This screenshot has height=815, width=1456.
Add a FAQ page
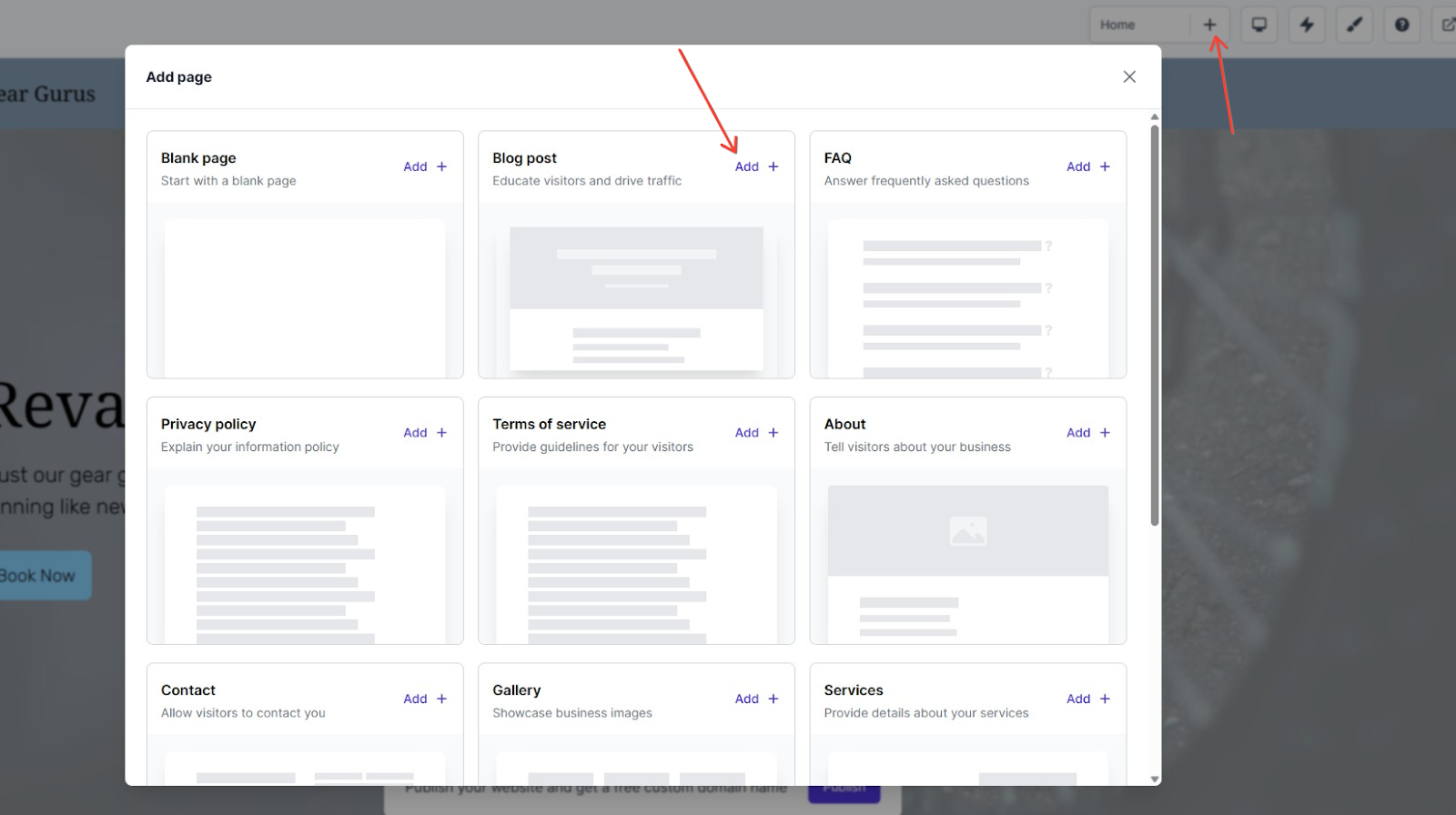[x=1088, y=166]
